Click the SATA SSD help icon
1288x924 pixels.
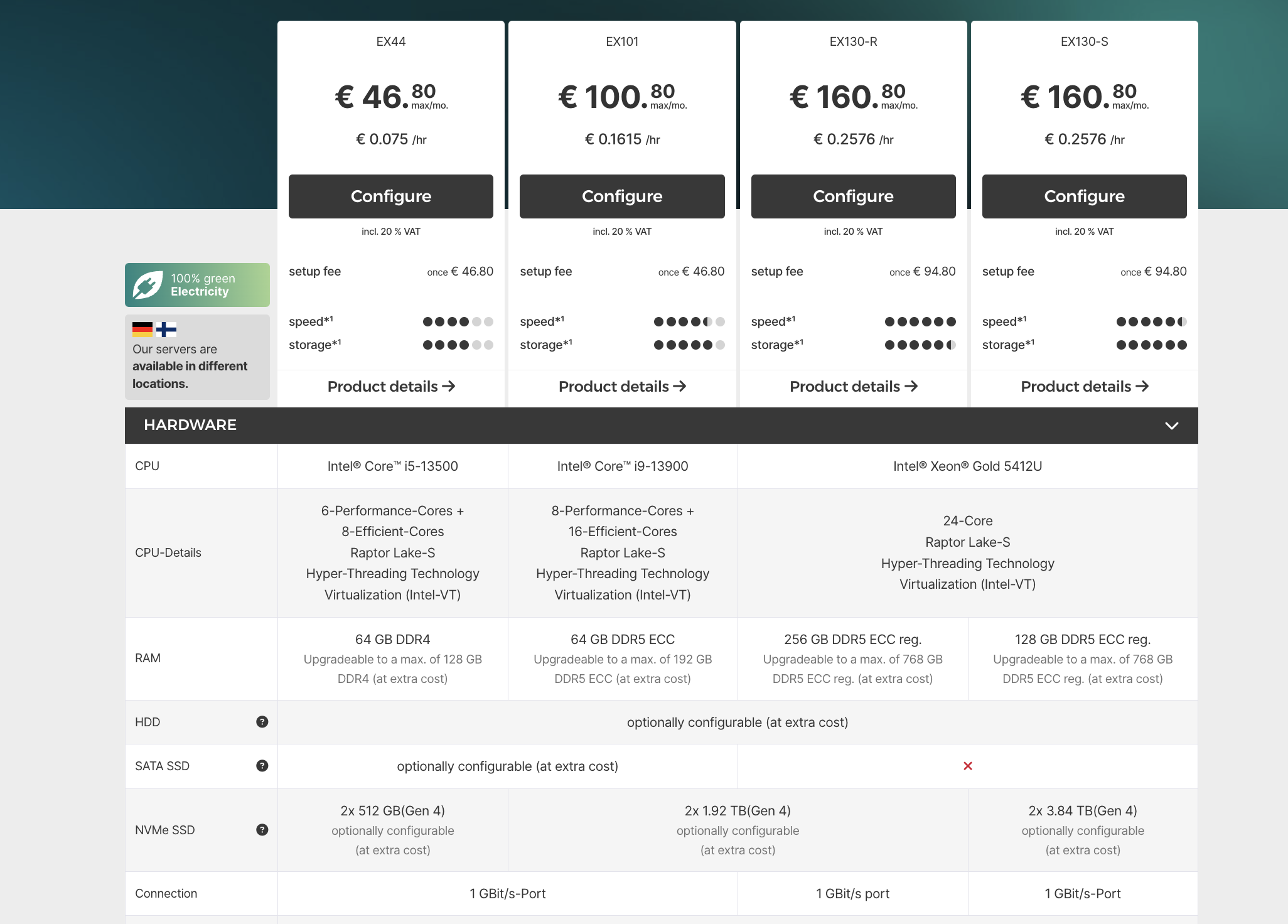pos(262,766)
